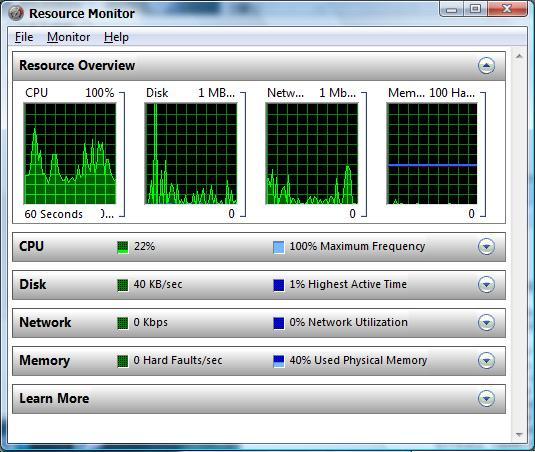Expand the CPU section details
This screenshot has height=452, width=535.
[486, 246]
